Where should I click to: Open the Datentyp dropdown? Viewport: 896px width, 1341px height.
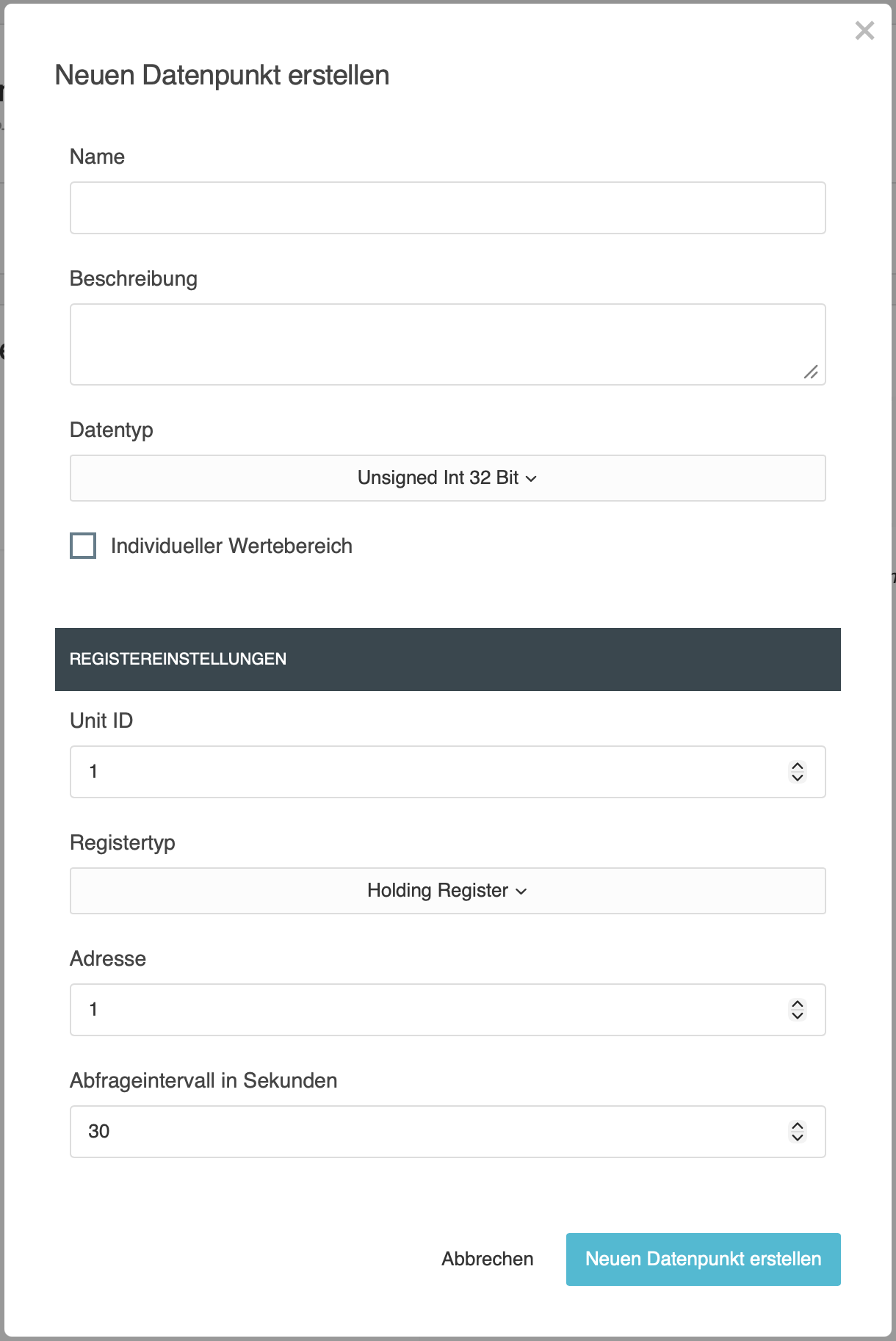pos(447,478)
